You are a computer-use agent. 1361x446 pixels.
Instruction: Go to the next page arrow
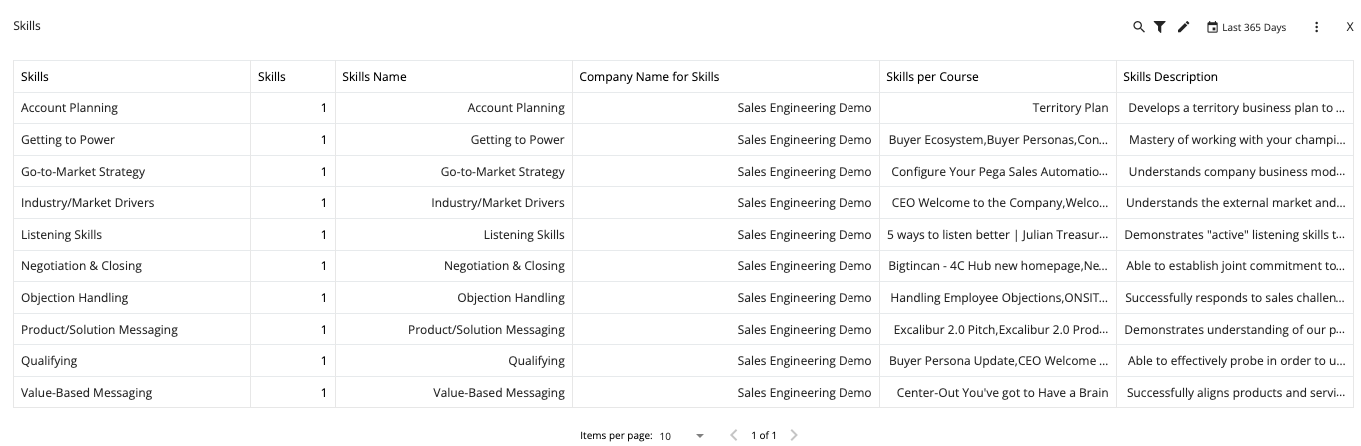[794, 435]
